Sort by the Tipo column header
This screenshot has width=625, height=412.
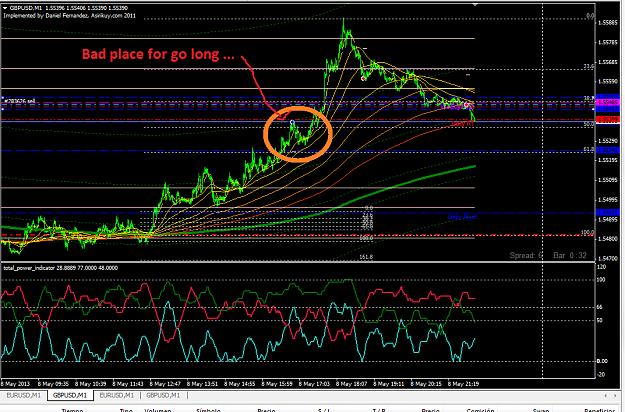point(126,410)
